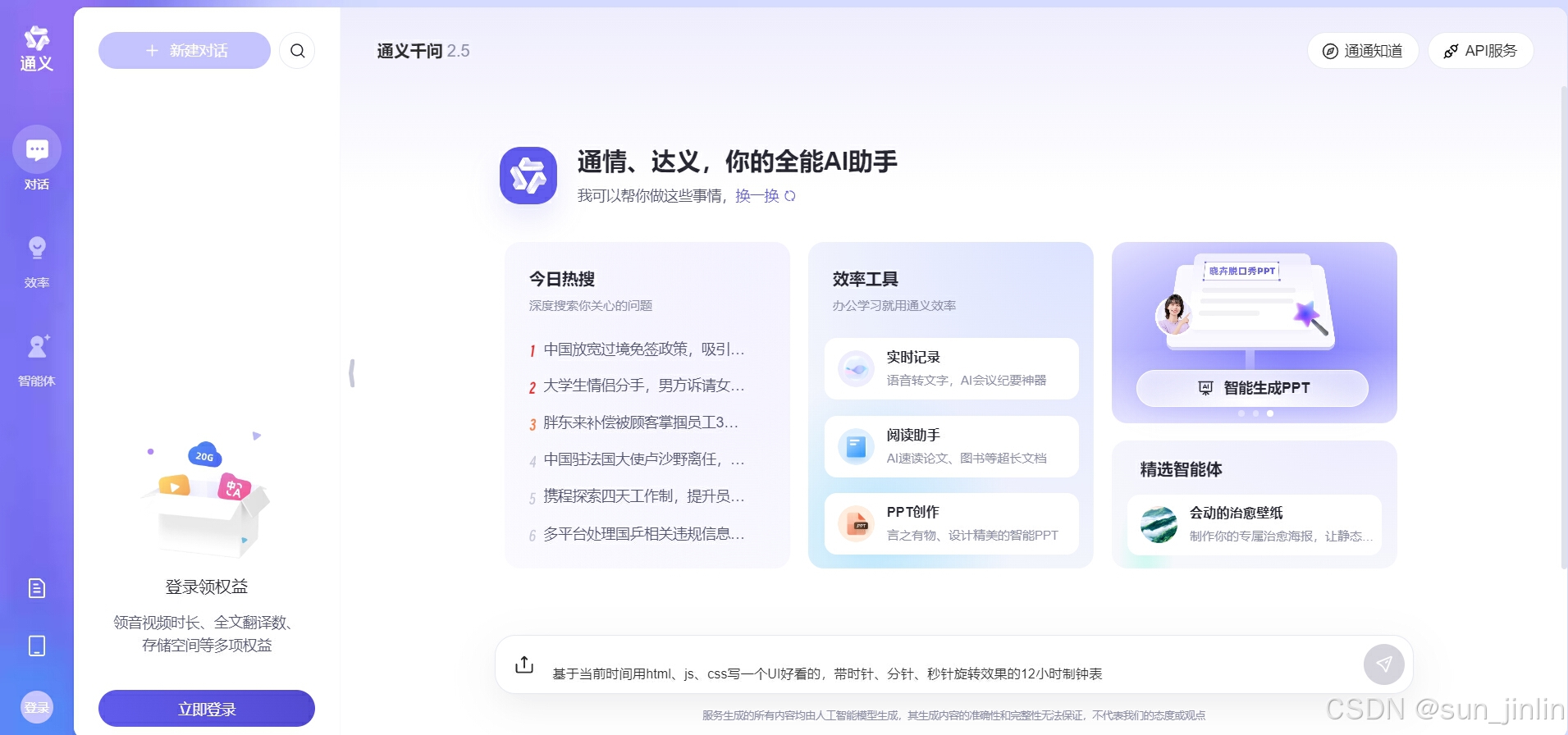Open the 阅读助手 tool card
Viewport: 1568px width, 735px height.
click(951, 447)
